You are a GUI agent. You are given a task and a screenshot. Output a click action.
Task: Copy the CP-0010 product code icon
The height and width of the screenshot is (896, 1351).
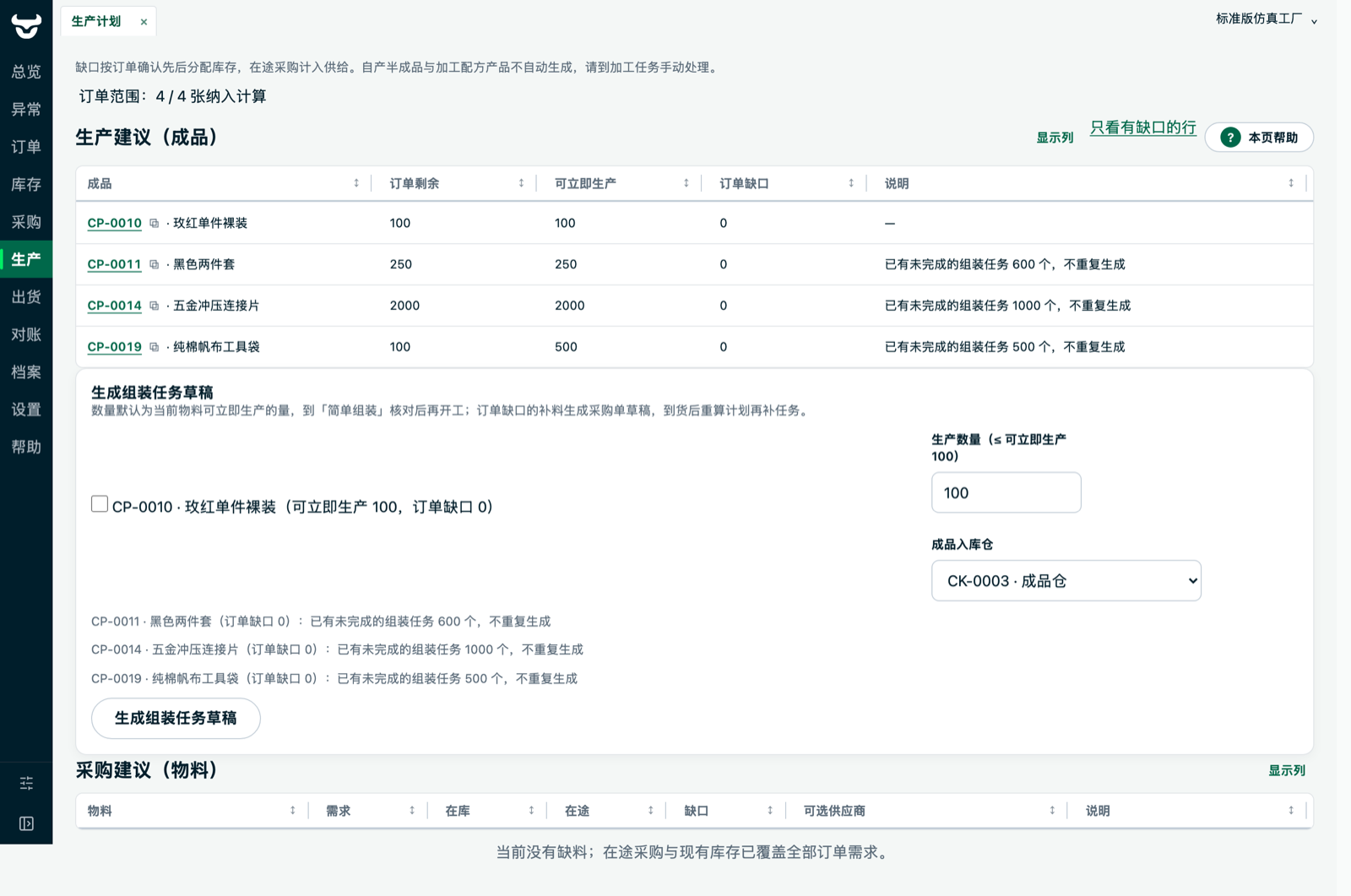(x=154, y=224)
